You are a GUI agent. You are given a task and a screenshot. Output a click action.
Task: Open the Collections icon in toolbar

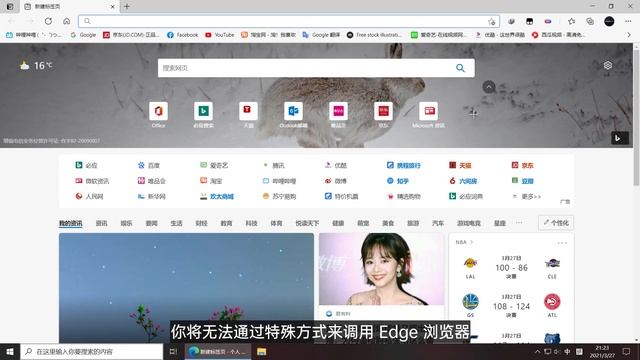(x=590, y=21)
